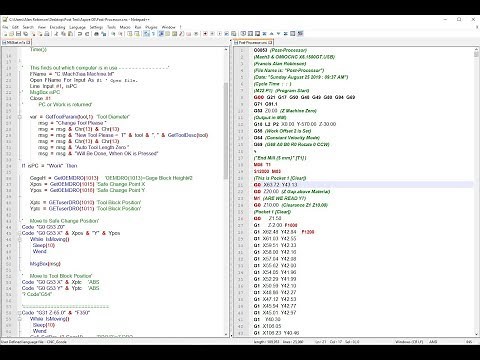The image size is (480, 360).
Task: Collapse the fold block at line 26
Action: point(19,117)
